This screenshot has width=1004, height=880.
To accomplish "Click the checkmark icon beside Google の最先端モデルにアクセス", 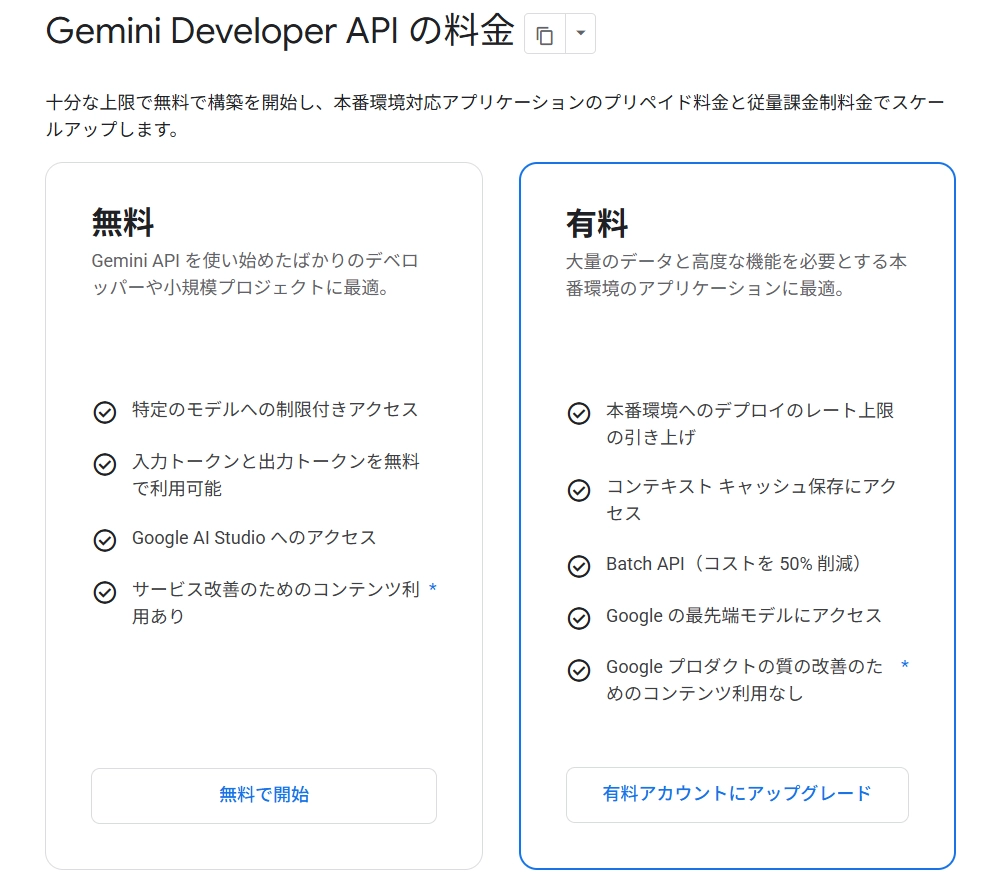I will [579, 619].
